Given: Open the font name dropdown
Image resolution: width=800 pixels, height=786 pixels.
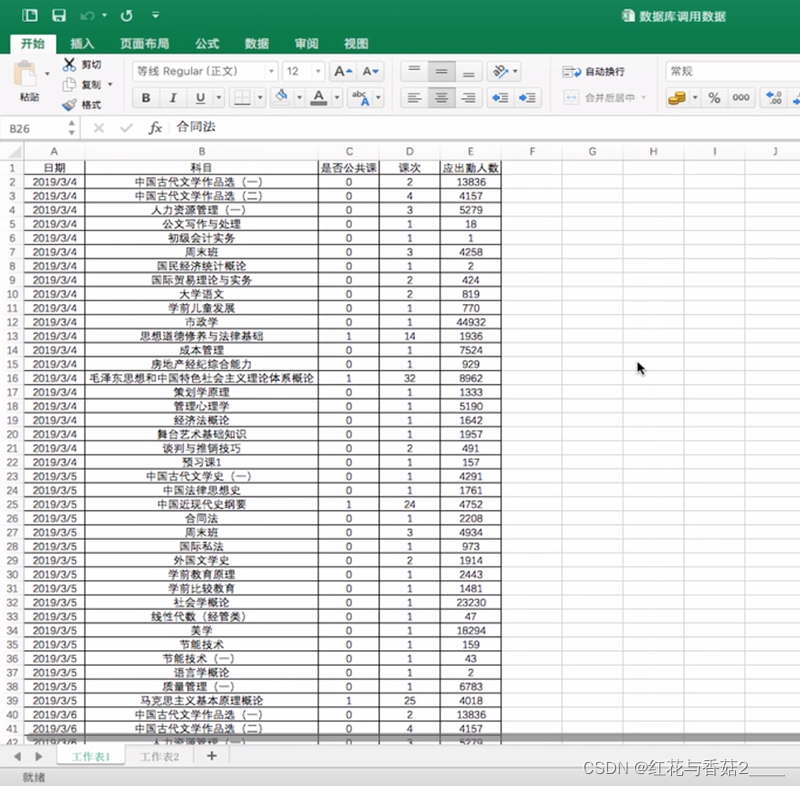Looking at the screenshot, I should [x=271, y=71].
